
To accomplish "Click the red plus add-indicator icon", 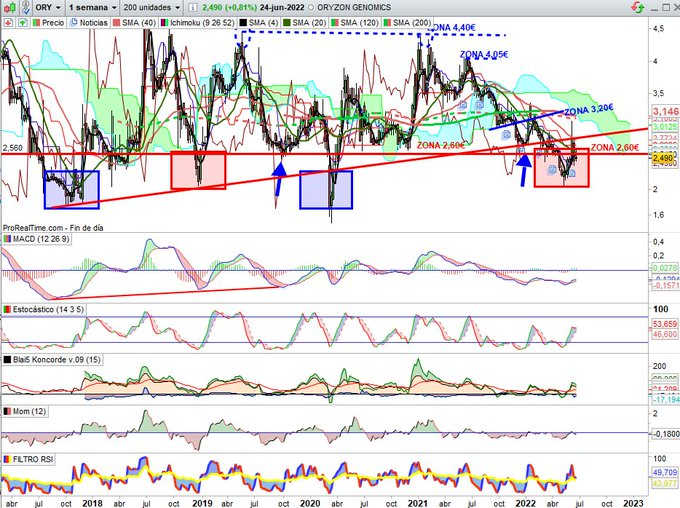I will (x=8, y=23).
